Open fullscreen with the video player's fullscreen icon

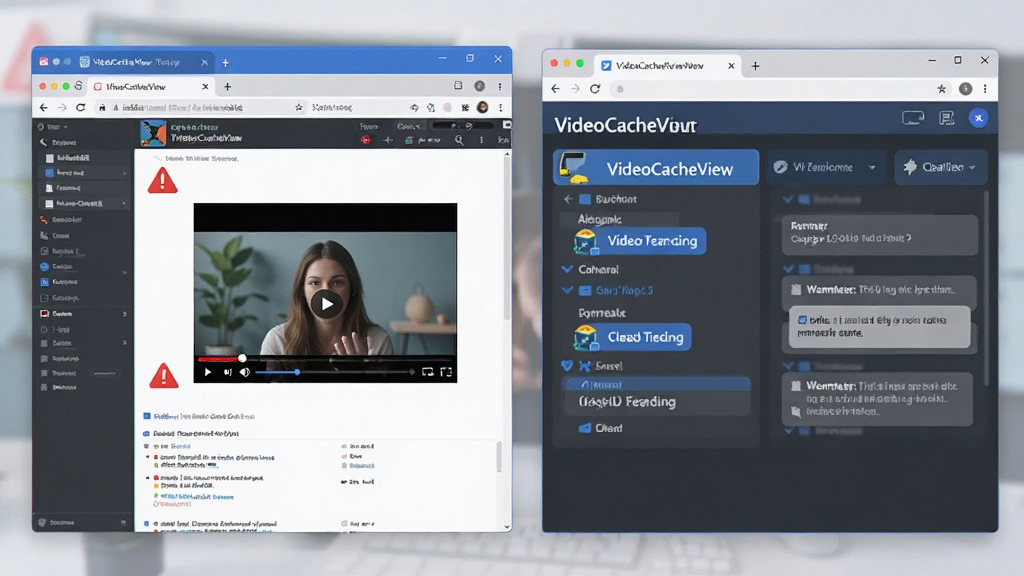pos(446,372)
